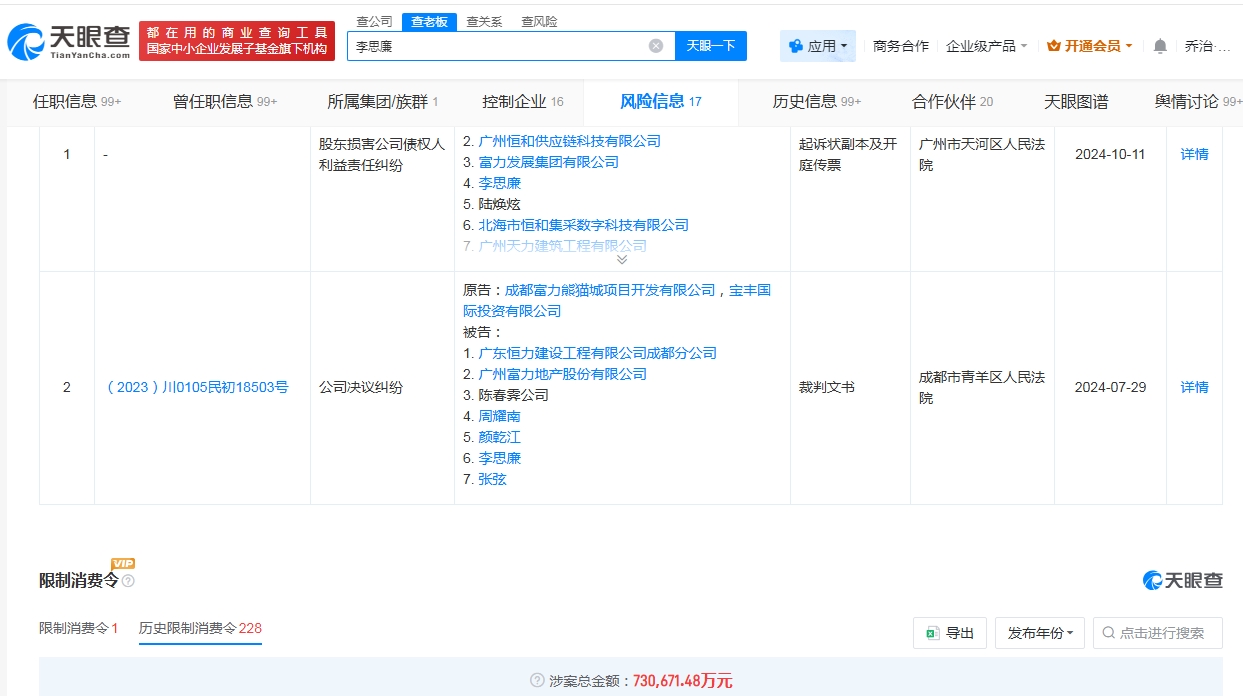The image size is (1243, 696).
Task: Clear the search box with X icon
Action: pos(656,46)
